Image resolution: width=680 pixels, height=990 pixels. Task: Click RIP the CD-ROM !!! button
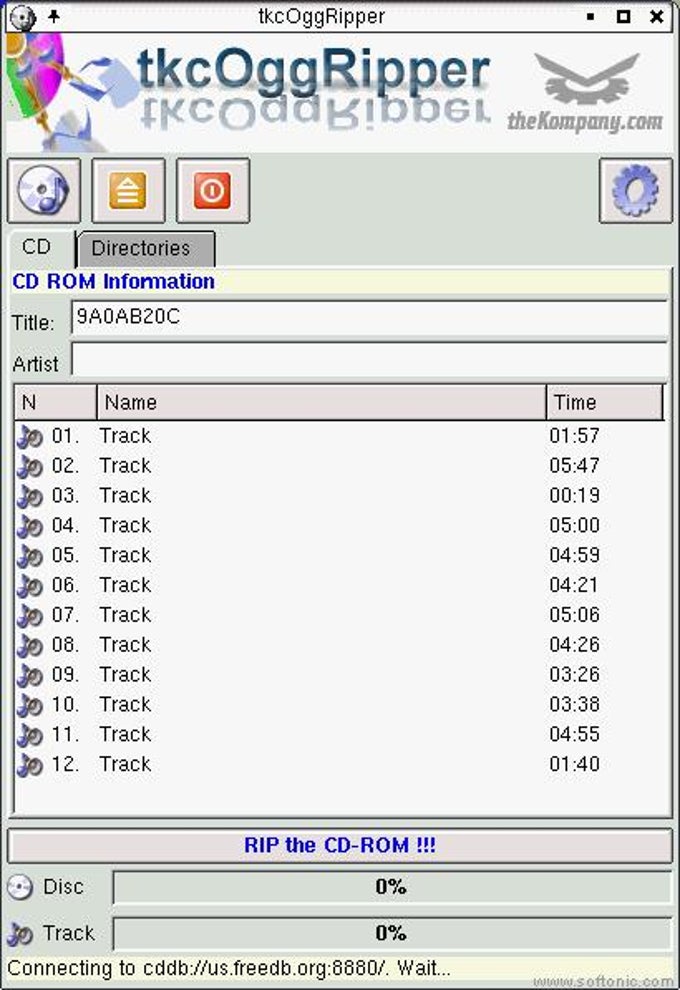pyautogui.click(x=340, y=845)
